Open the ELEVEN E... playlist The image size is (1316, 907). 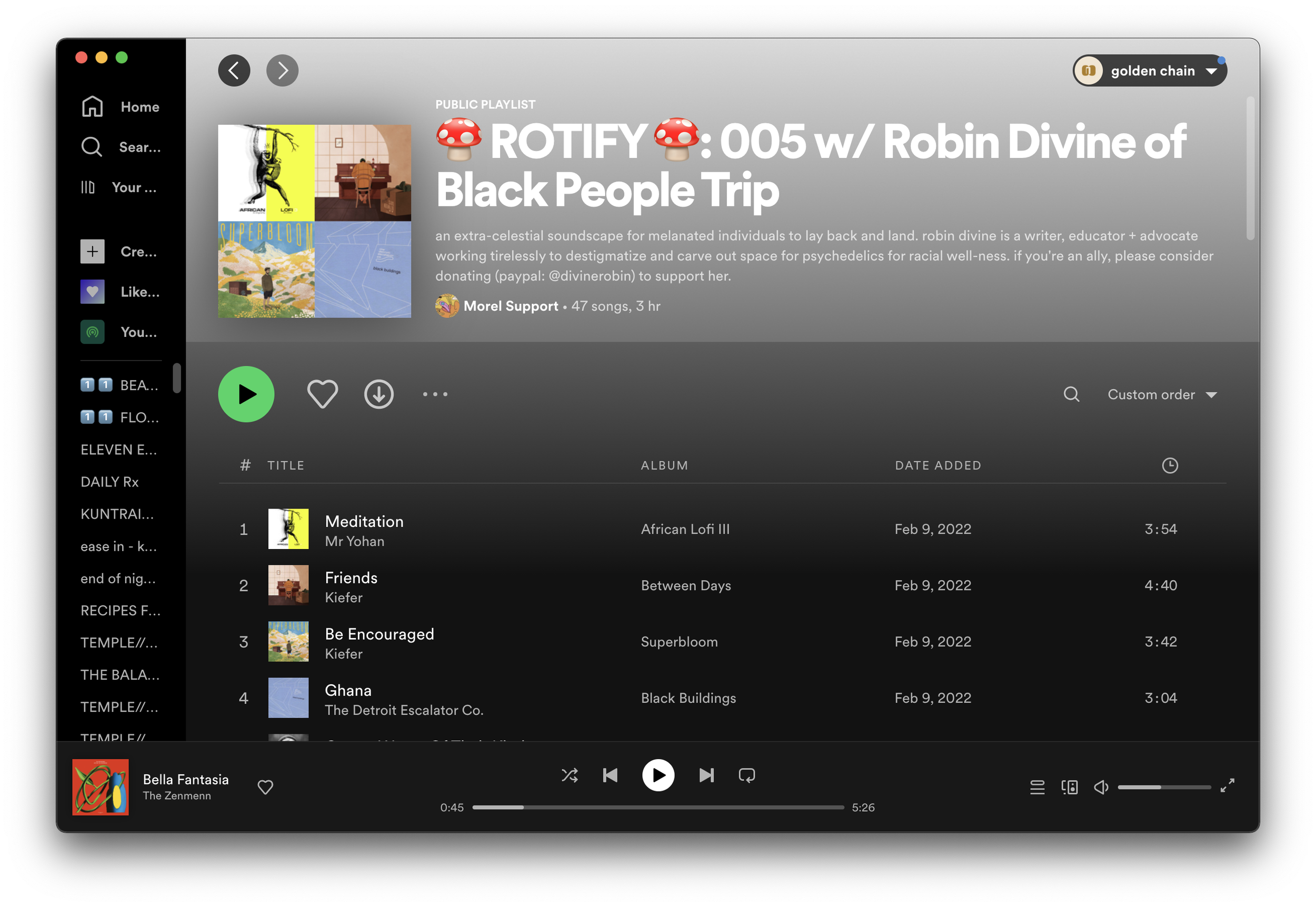[119, 450]
